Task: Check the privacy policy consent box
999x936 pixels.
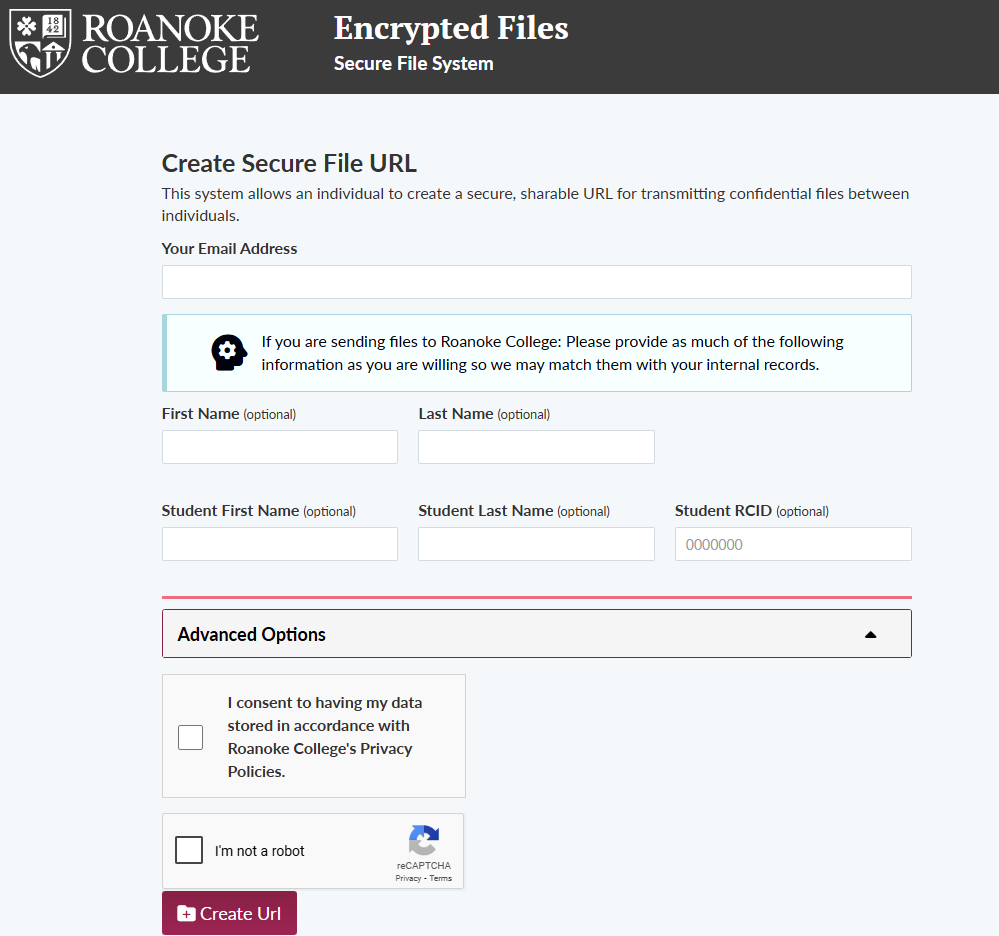Action: tap(190, 737)
